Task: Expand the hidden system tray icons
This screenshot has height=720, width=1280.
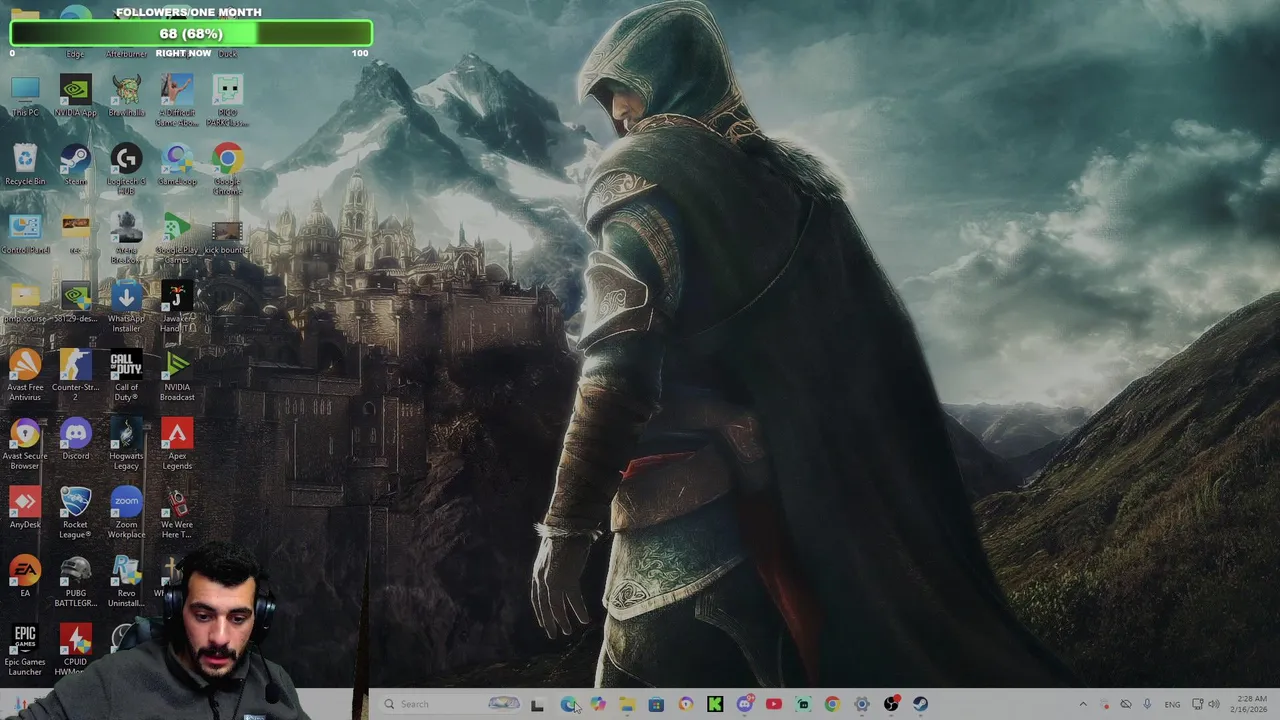Action: [1083, 704]
